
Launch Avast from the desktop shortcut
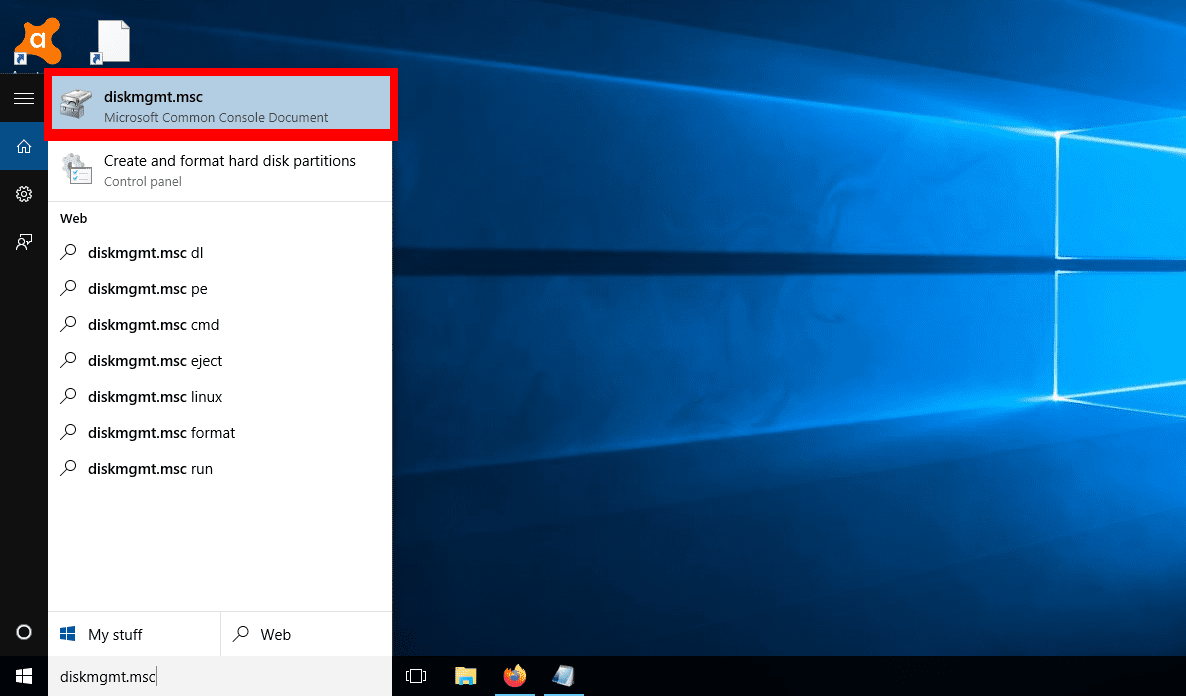point(37,40)
